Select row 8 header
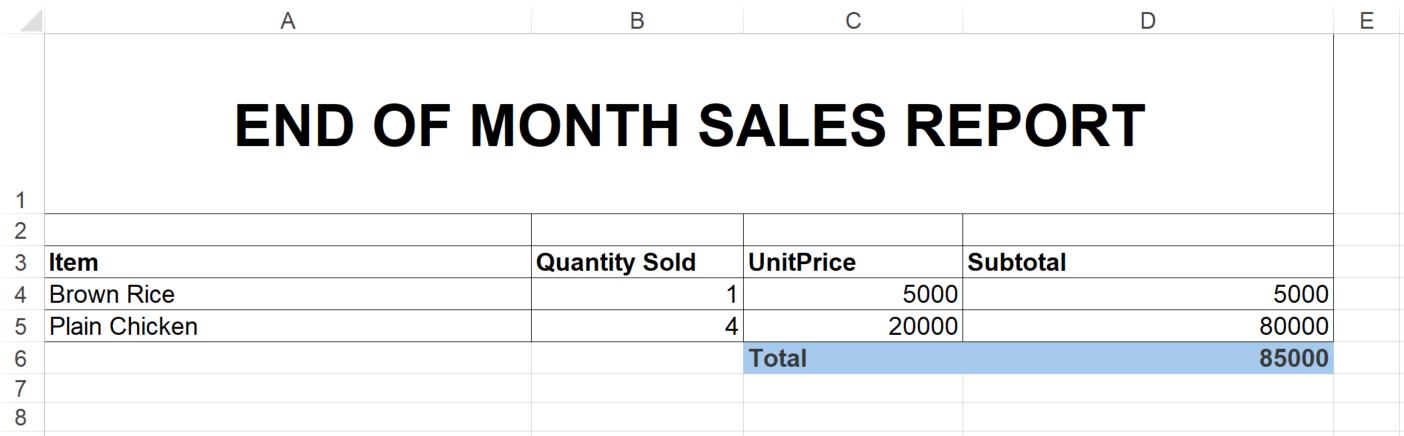The height and width of the screenshot is (436, 1404). 22,417
